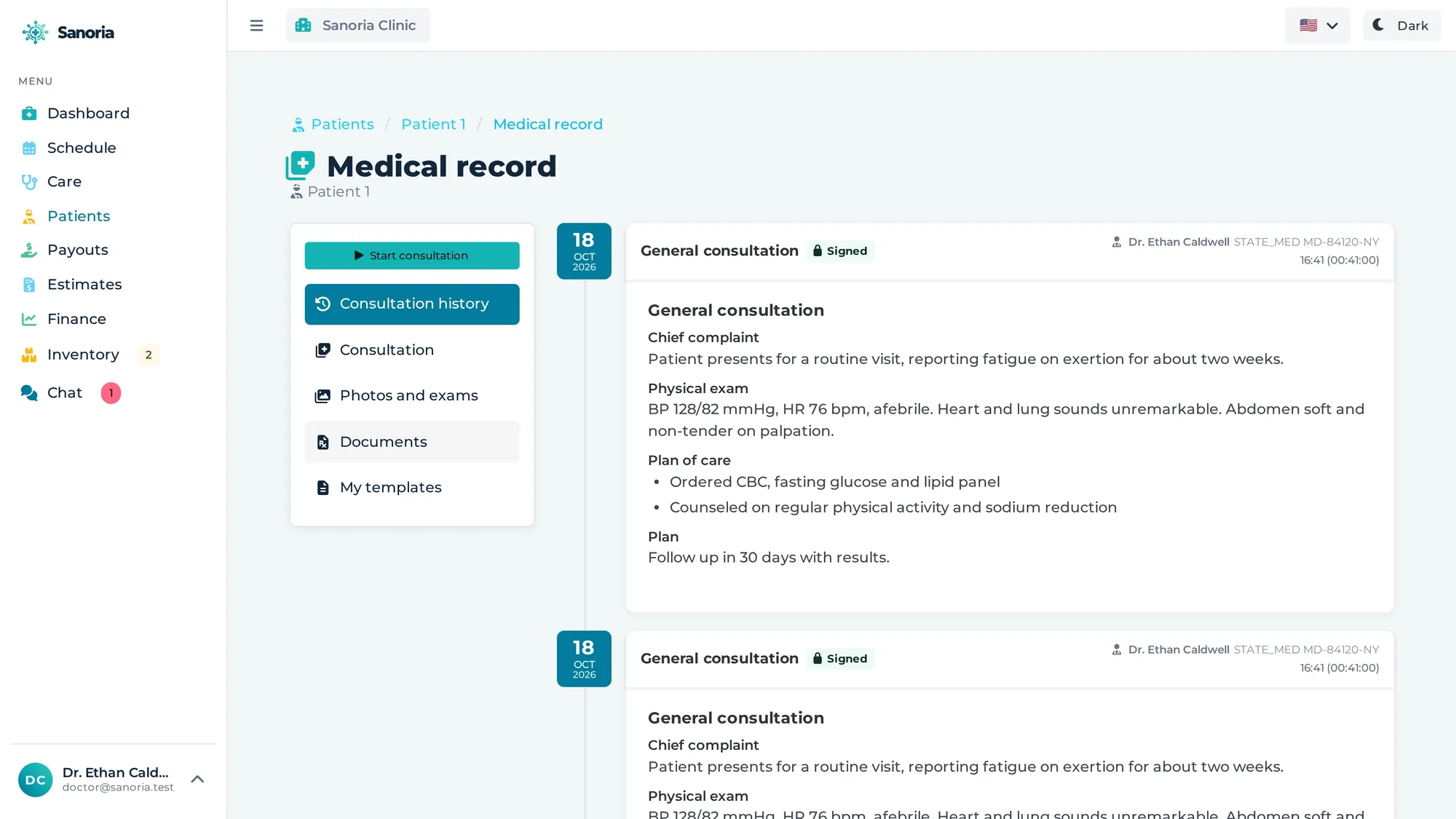Open the Estimates document icon
Image resolution: width=1456 pixels, height=819 pixels.
pyautogui.click(x=29, y=285)
